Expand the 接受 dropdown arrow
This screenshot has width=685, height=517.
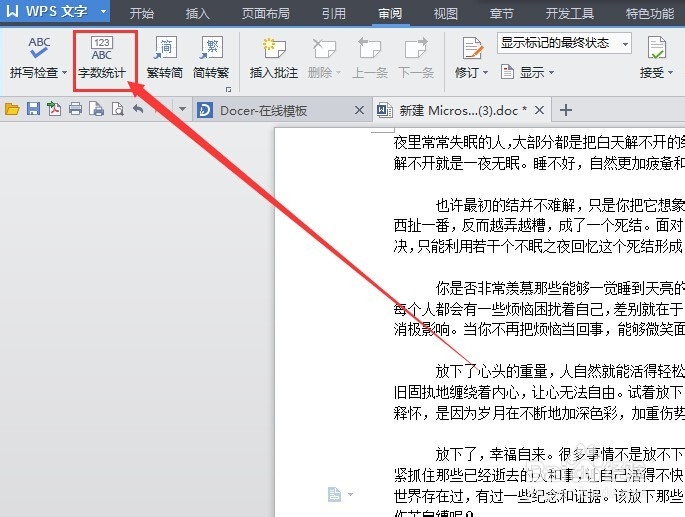[670, 73]
